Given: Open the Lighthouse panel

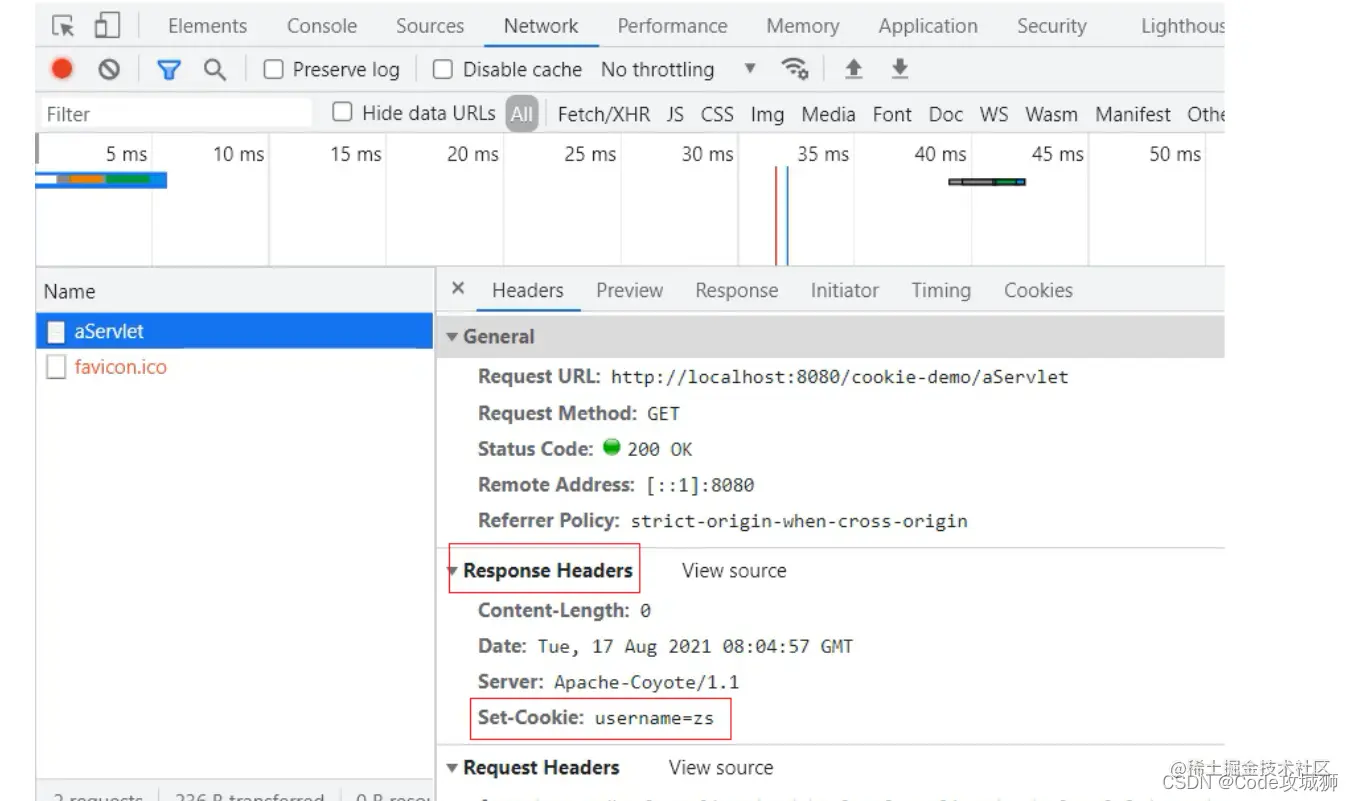Looking at the screenshot, I should [1183, 26].
